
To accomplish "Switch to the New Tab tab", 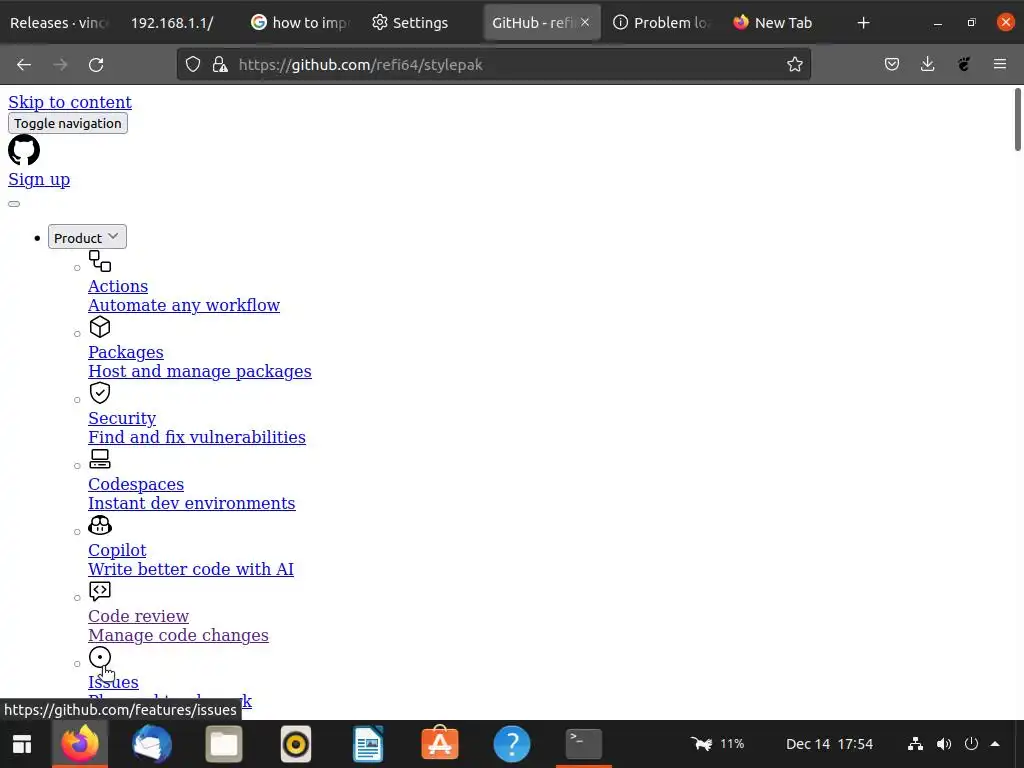I will pos(773,23).
